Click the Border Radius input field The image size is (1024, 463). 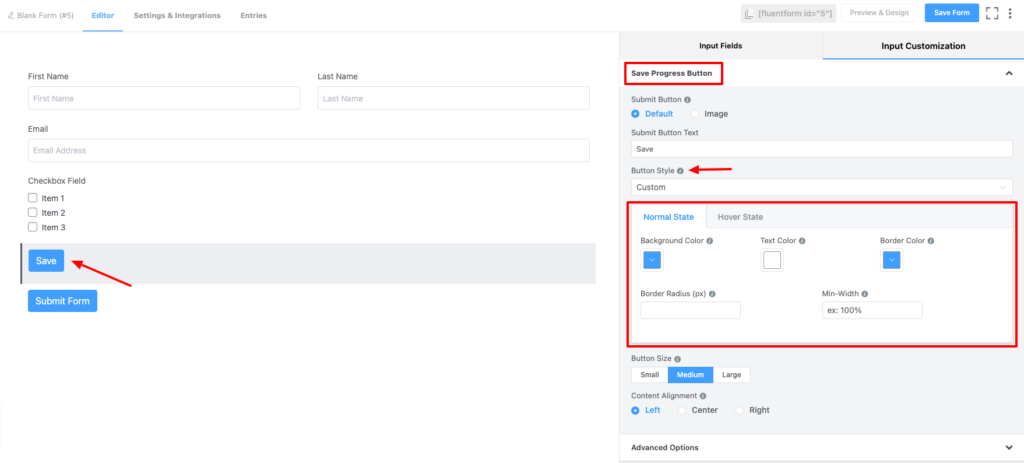pyautogui.click(x=690, y=310)
